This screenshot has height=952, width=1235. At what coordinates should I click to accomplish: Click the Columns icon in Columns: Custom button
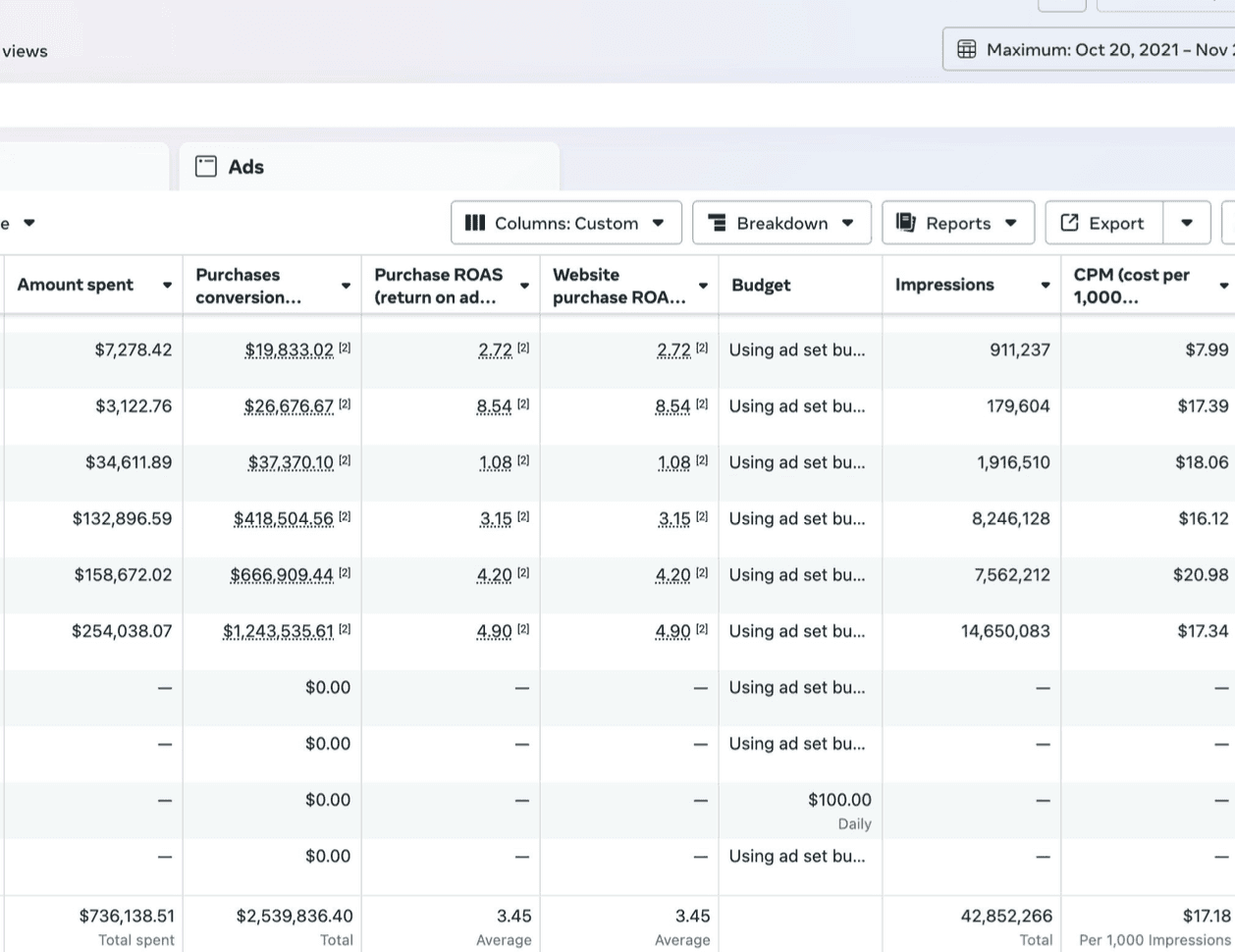(x=475, y=223)
